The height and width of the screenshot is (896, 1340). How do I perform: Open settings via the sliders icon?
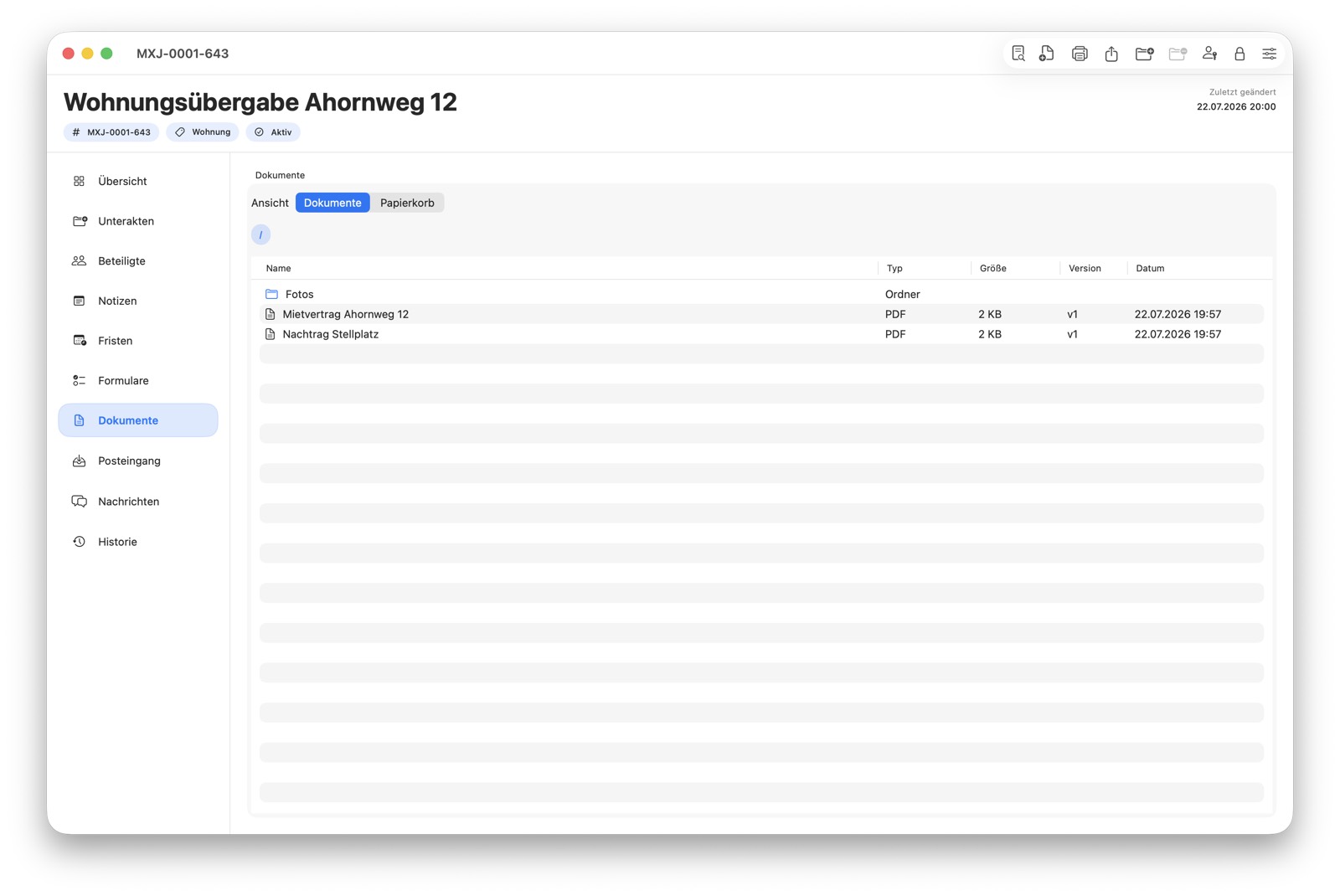(x=1270, y=54)
